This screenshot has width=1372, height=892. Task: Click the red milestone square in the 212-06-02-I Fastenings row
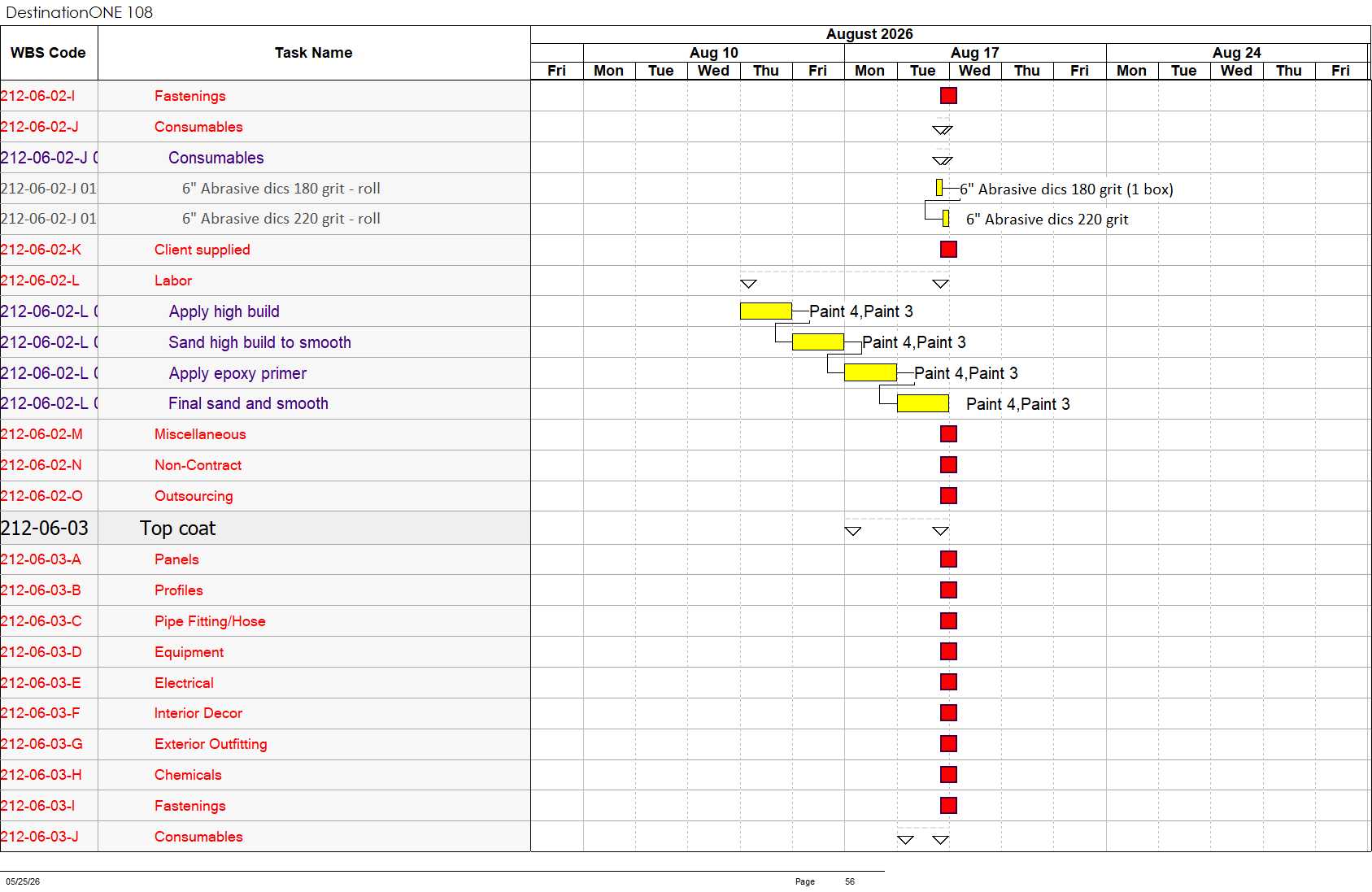(x=948, y=96)
